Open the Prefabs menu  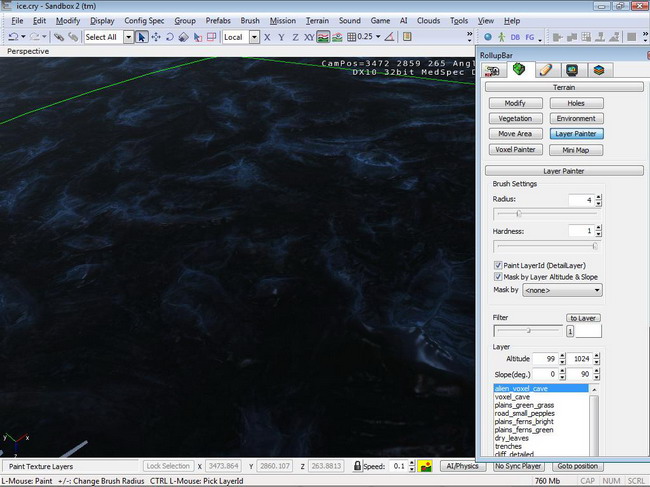point(218,21)
